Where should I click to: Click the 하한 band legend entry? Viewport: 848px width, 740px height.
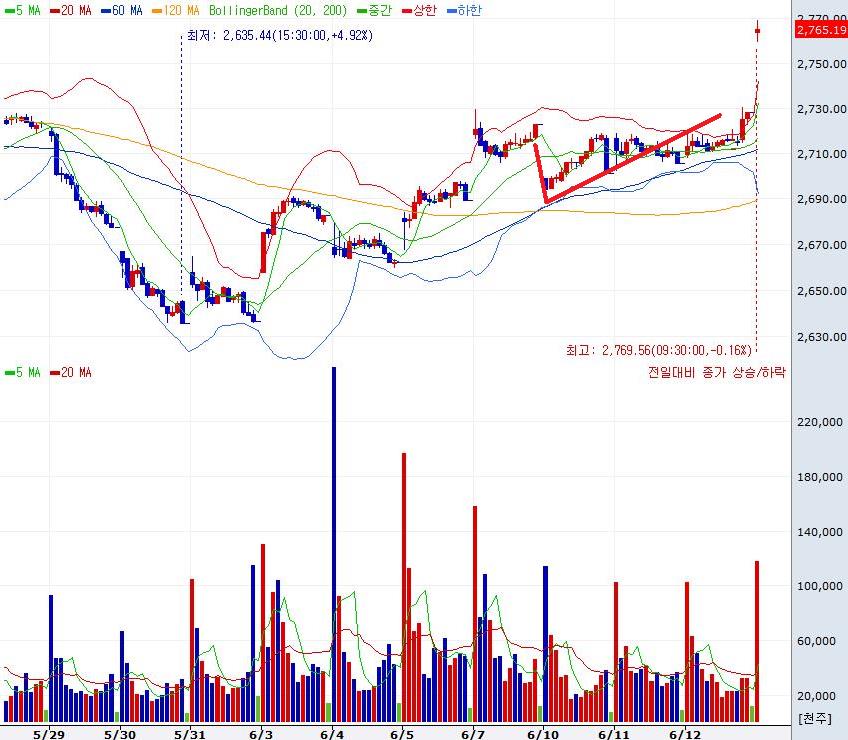464,10
